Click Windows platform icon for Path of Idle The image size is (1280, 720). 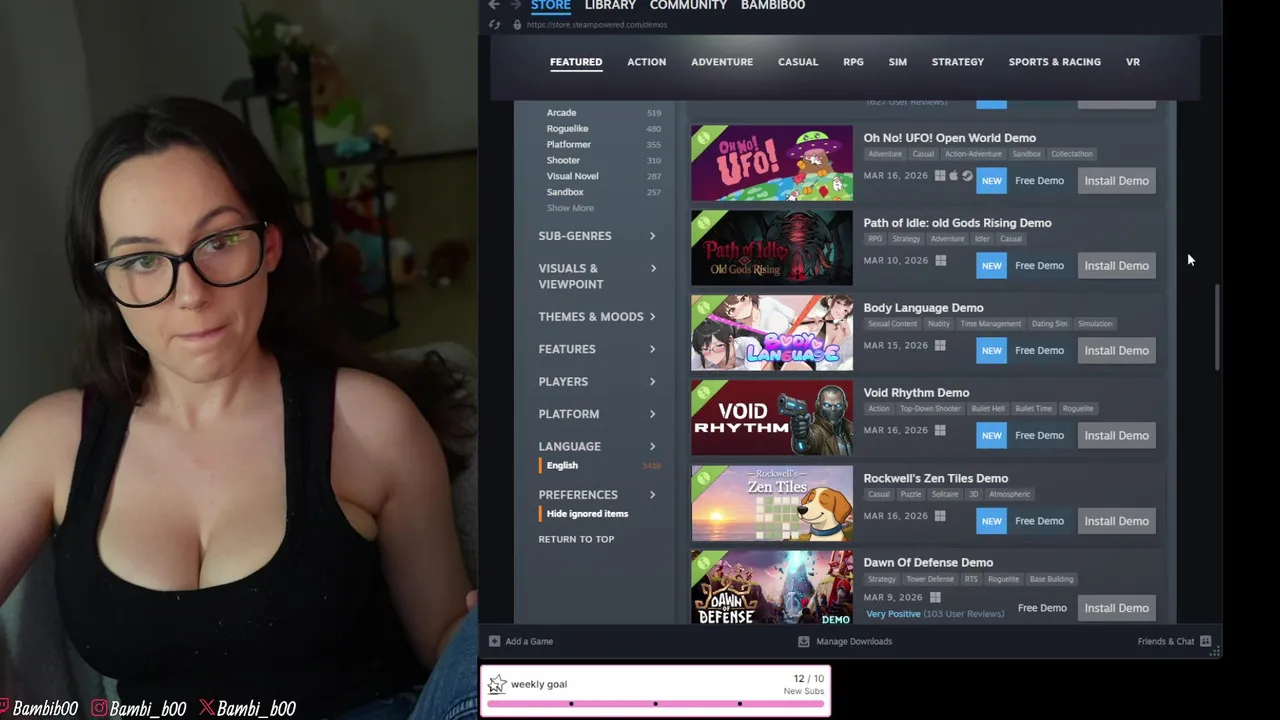(940, 260)
